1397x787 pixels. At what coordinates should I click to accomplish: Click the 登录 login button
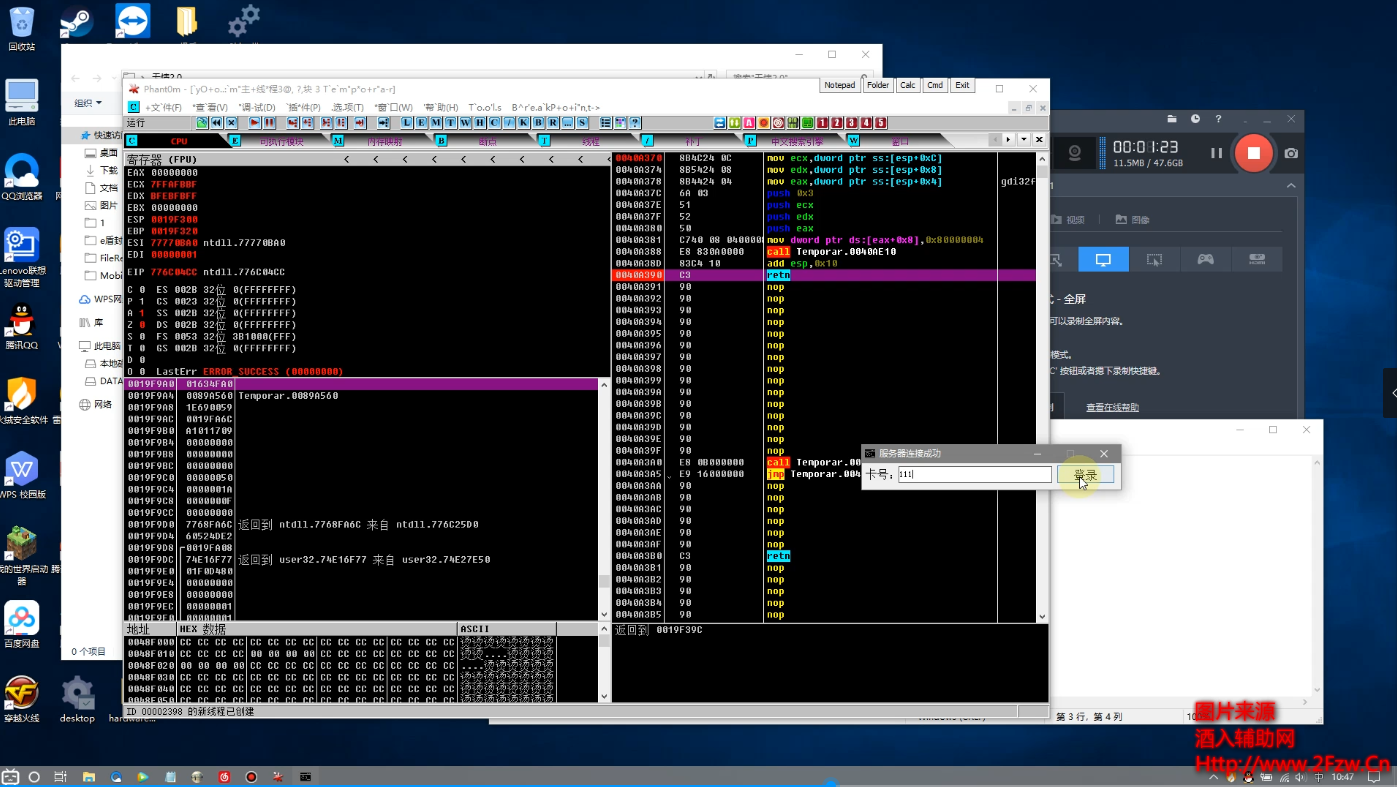click(x=1085, y=475)
